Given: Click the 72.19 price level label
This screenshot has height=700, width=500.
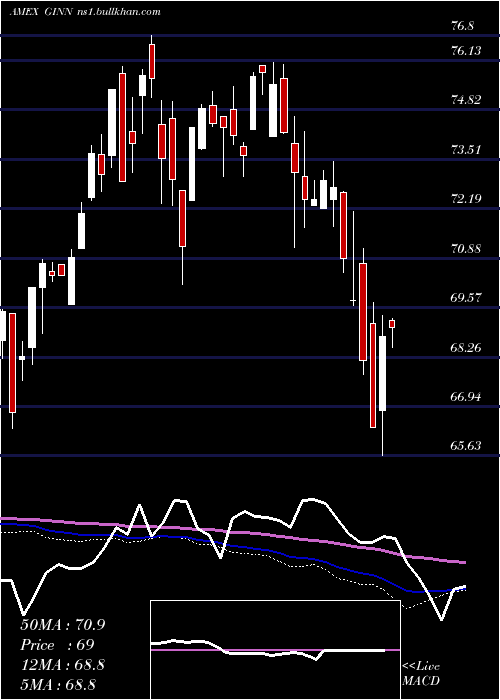Looking at the screenshot, I should coord(466,199).
